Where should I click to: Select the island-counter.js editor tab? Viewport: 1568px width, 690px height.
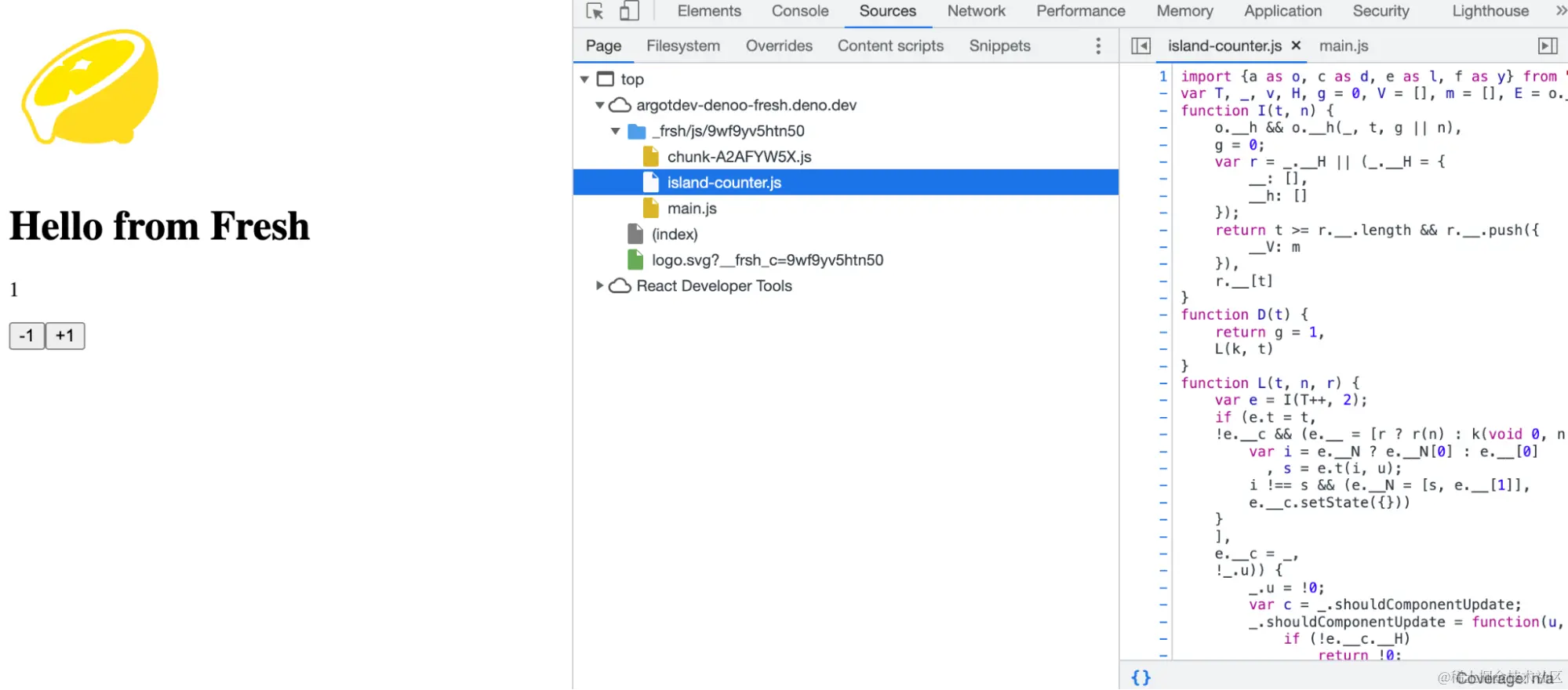pos(1224,45)
